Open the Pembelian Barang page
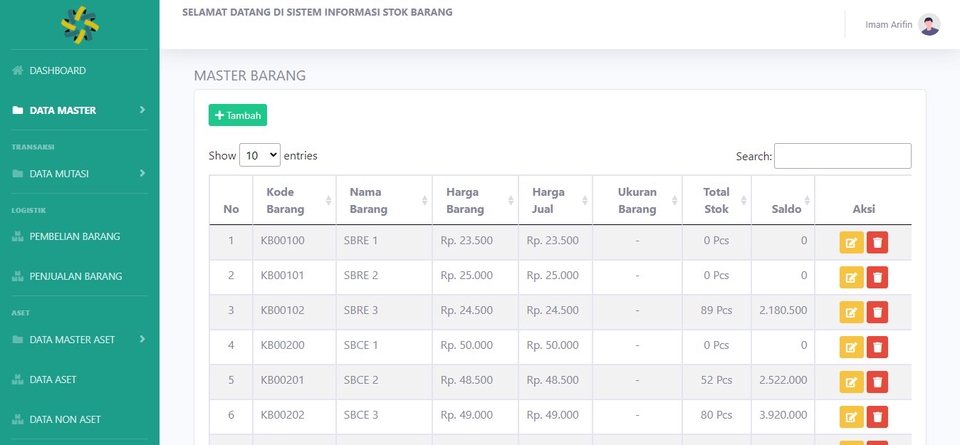This screenshot has height=445, width=960. coord(74,237)
